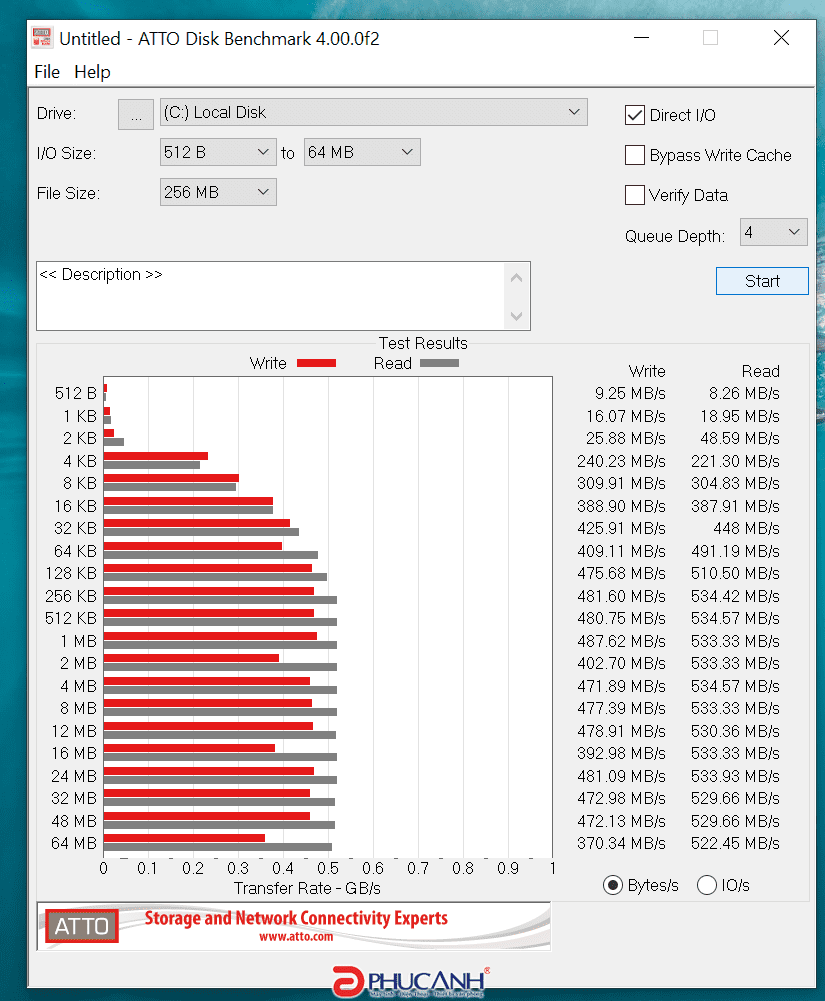Open the I/O Size end dropdown 64 MB
825x1001 pixels.
(x=362, y=153)
